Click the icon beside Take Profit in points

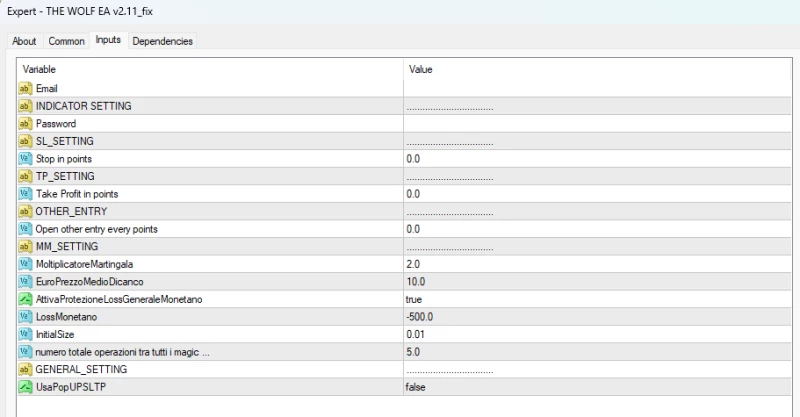[25, 194]
